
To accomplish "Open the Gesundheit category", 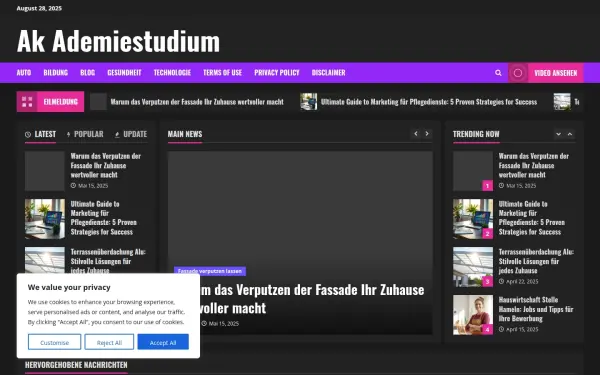I will point(124,73).
